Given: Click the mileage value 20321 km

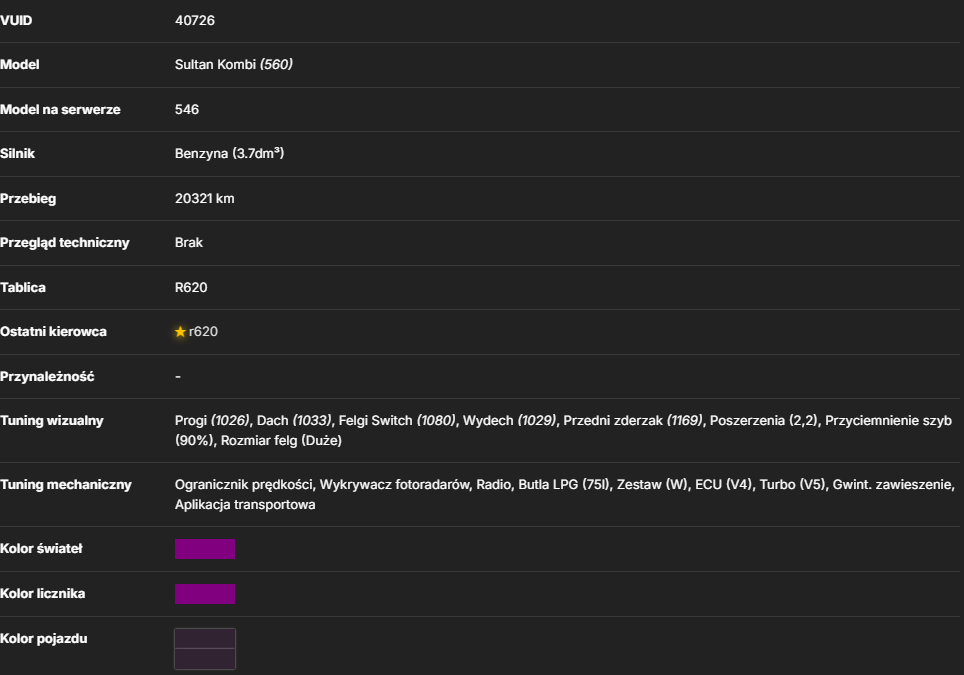Looking at the screenshot, I should tap(205, 199).
